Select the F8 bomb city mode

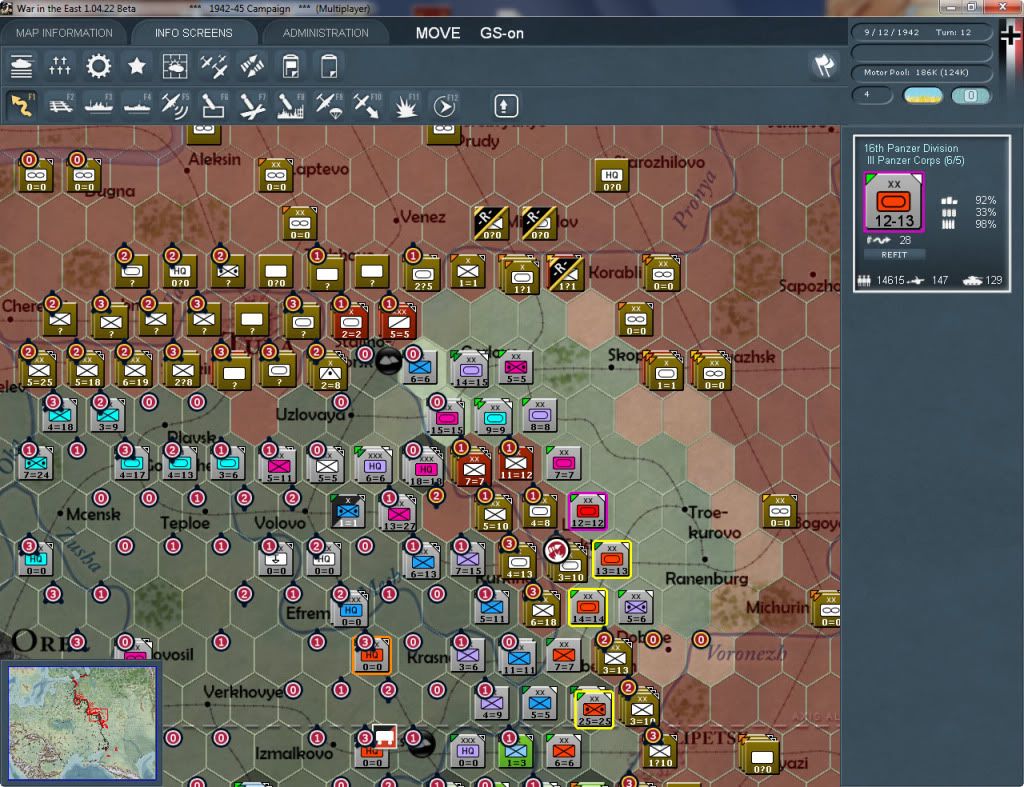[x=291, y=106]
